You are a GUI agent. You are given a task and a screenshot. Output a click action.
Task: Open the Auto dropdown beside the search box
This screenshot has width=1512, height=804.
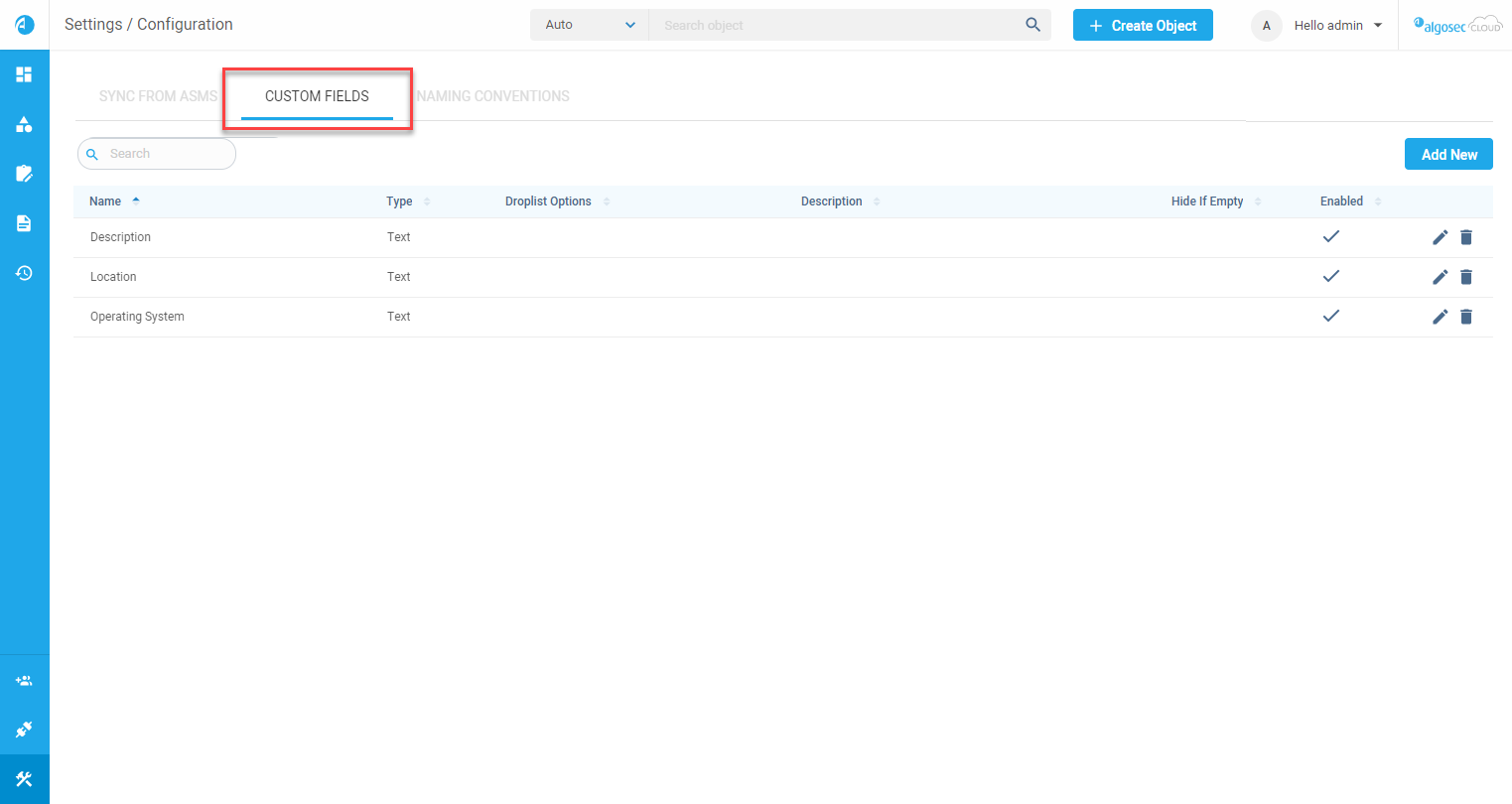(x=590, y=25)
